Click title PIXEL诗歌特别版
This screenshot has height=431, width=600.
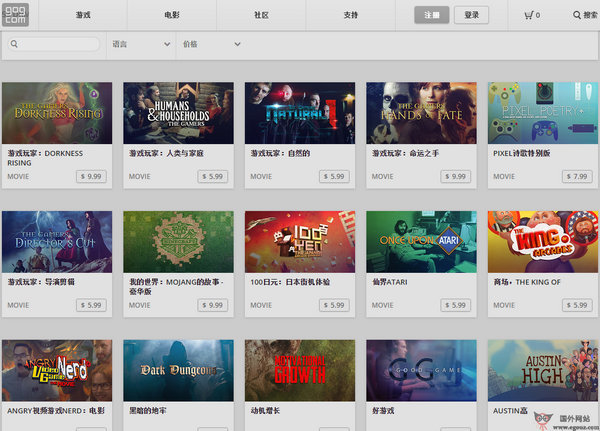point(522,153)
